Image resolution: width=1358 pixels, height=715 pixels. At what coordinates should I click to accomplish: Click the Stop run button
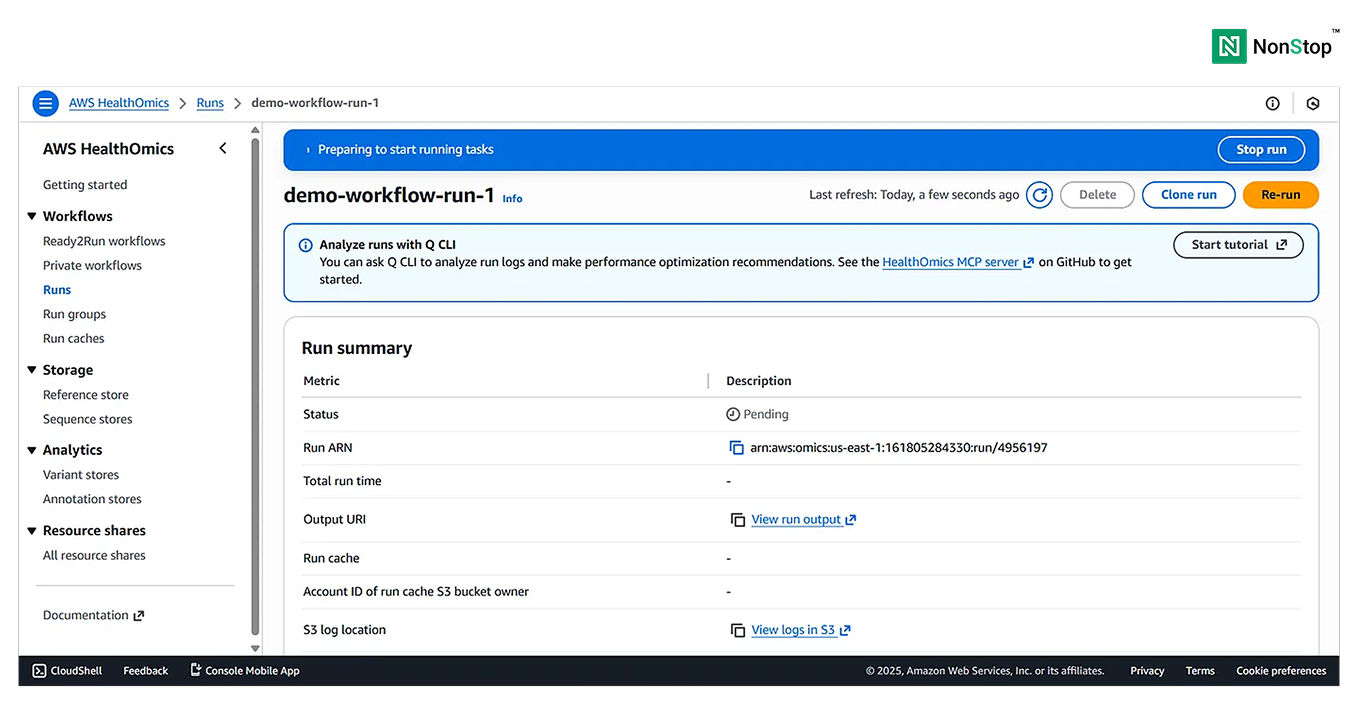tap(1261, 150)
